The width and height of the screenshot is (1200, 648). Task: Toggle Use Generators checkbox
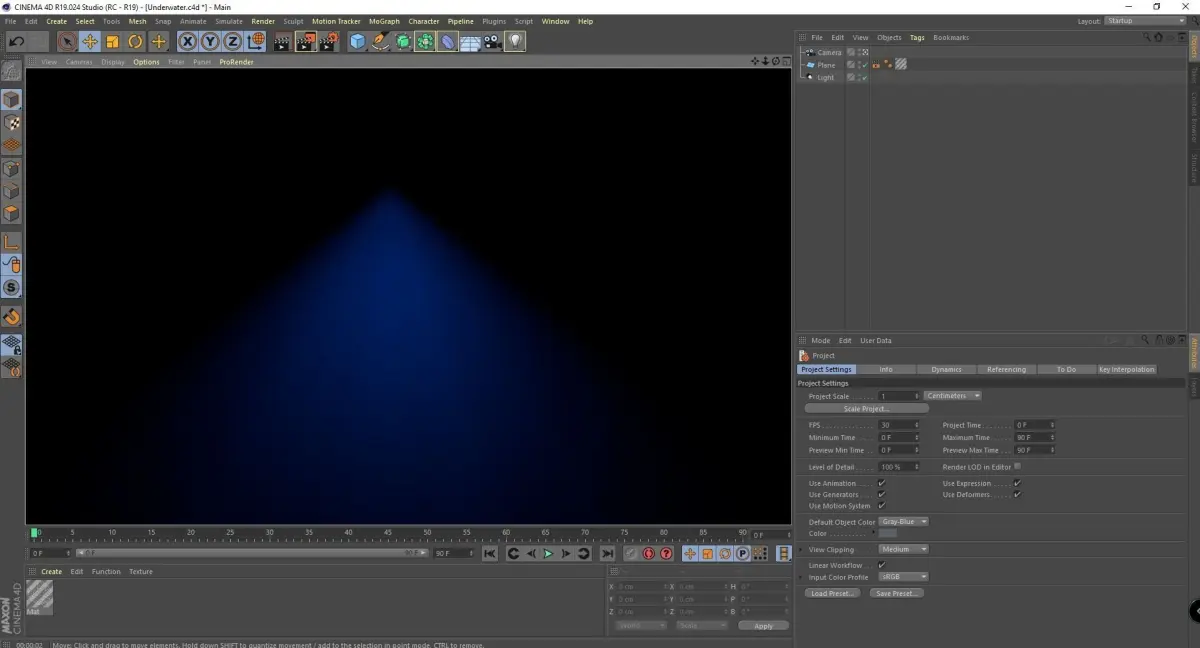click(x=881, y=494)
